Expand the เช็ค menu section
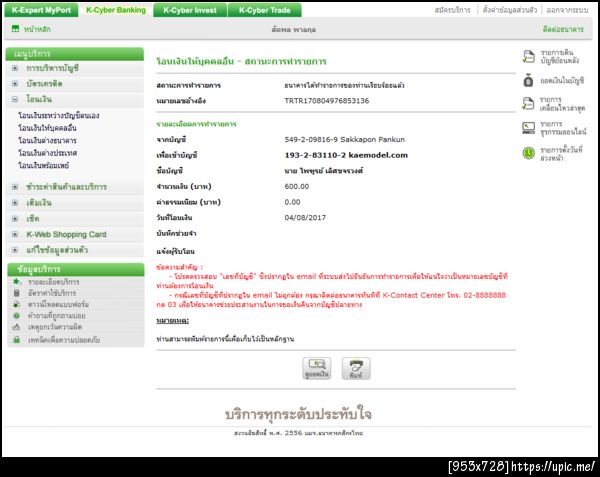Image resolution: width=600 pixels, height=477 pixels. pyautogui.click(x=15, y=219)
